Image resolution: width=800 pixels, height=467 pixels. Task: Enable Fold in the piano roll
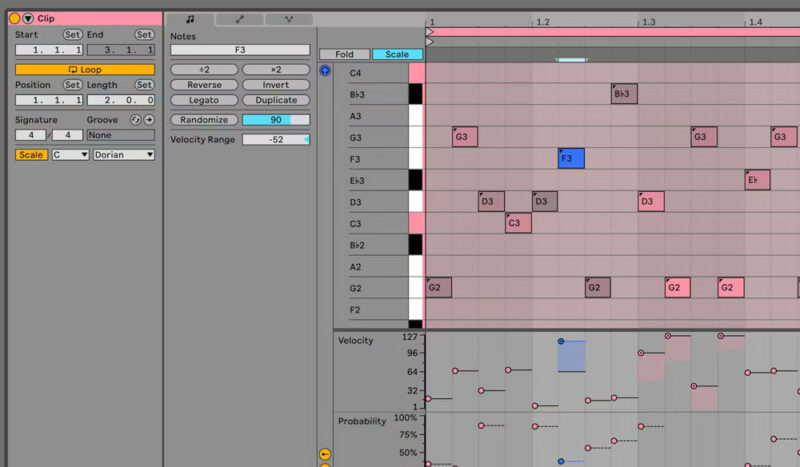(x=344, y=54)
